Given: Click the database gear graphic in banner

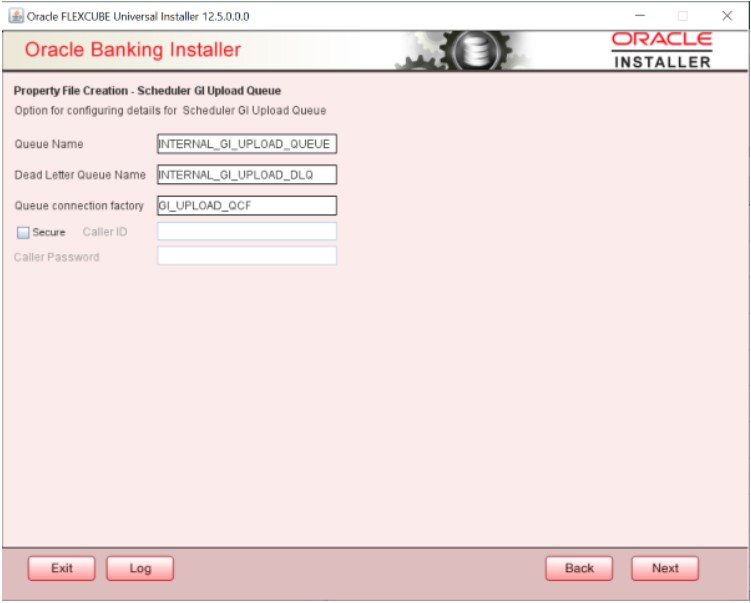Looking at the screenshot, I should click(465, 51).
